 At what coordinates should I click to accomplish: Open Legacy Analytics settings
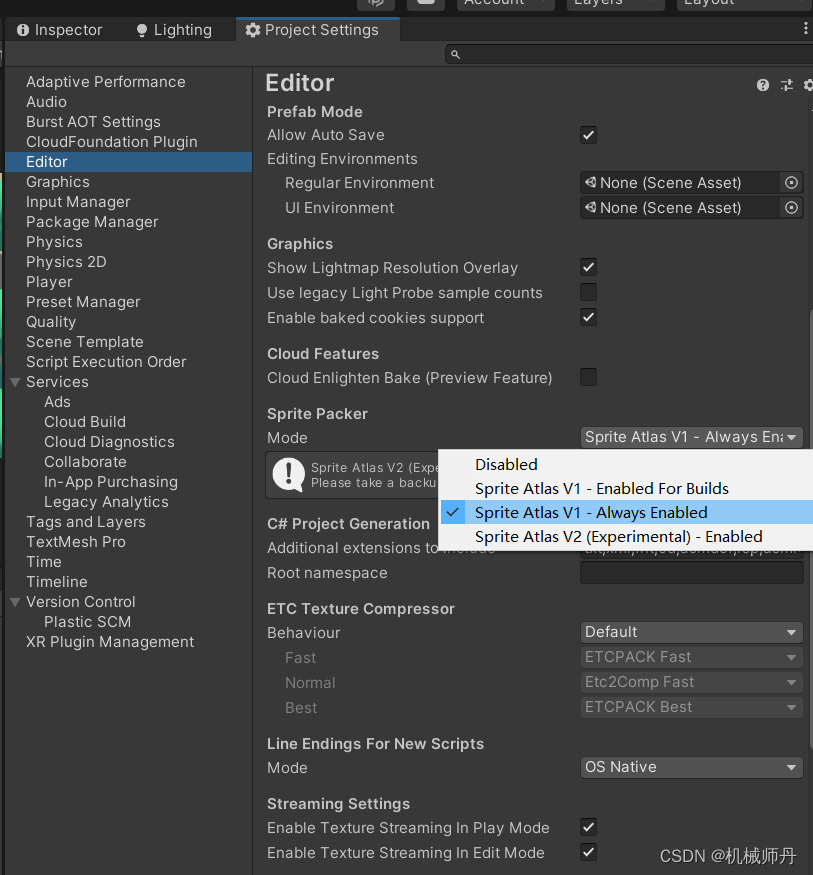[x=106, y=502]
